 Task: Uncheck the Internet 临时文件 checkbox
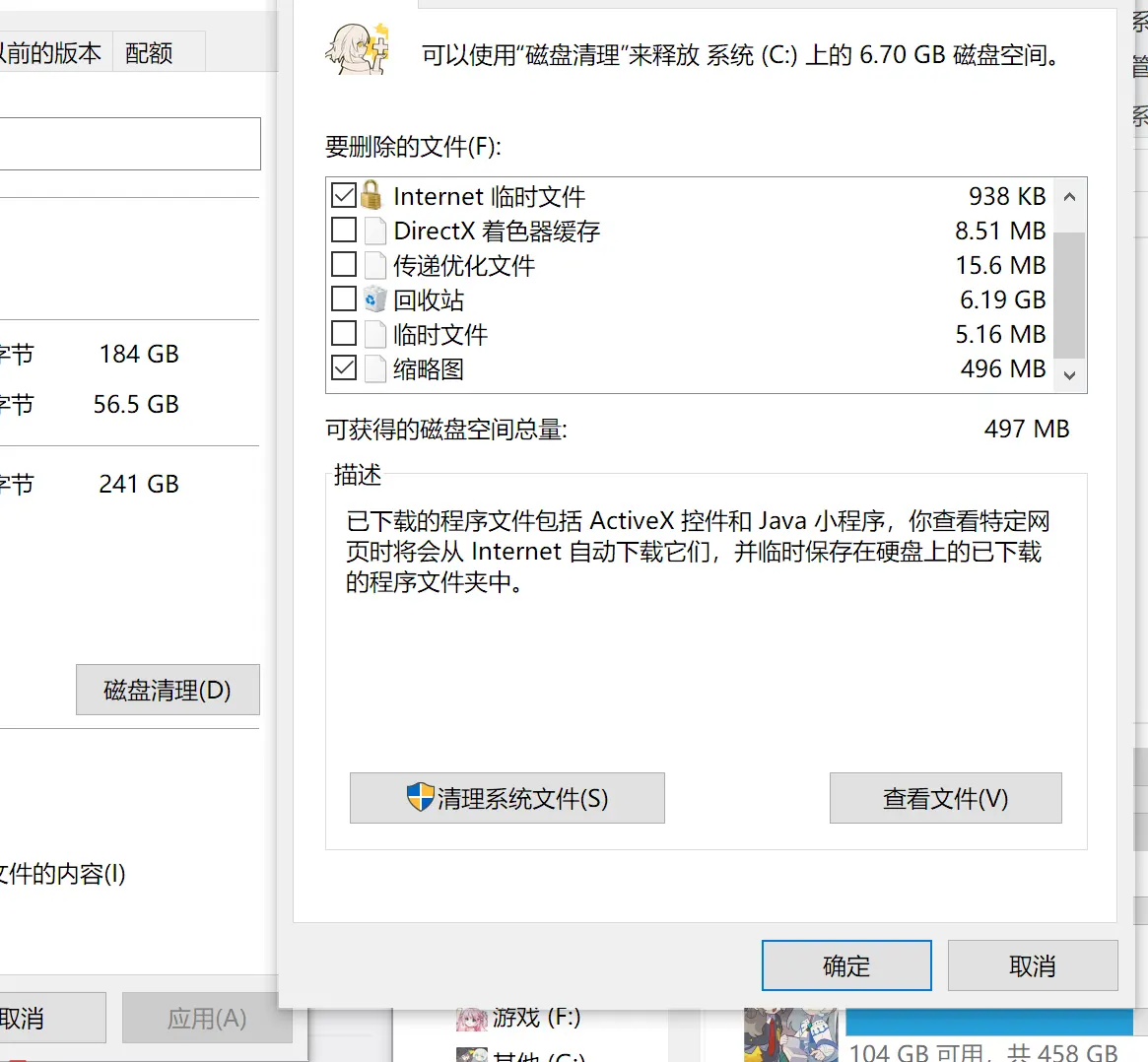coord(343,195)
